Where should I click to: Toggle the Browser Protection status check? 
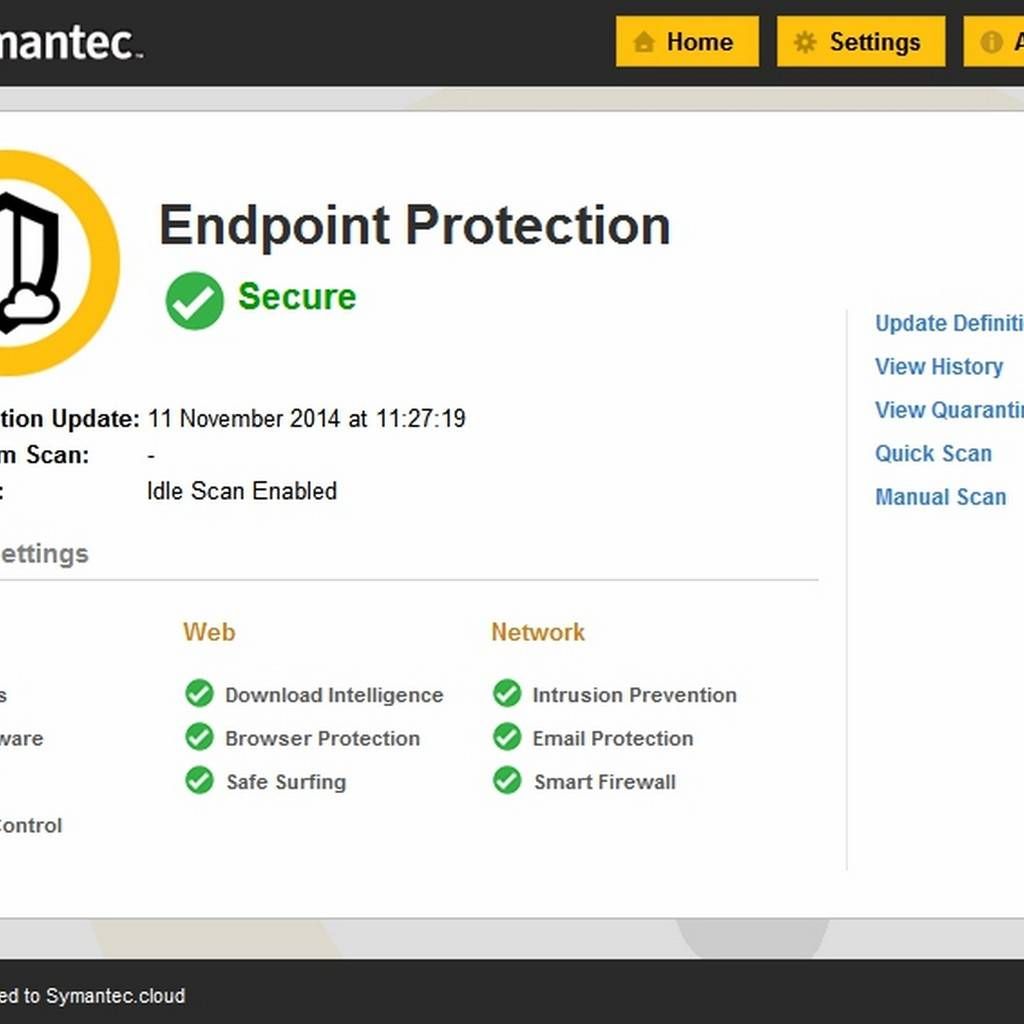(199, 737)
